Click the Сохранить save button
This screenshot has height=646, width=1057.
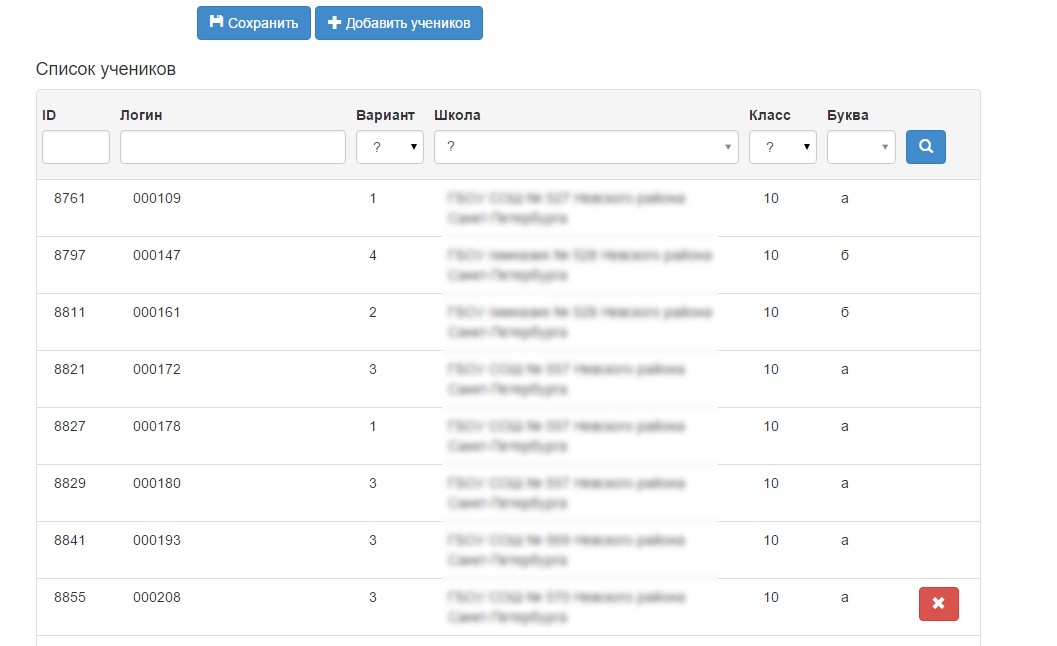click(x=253, y=23)
